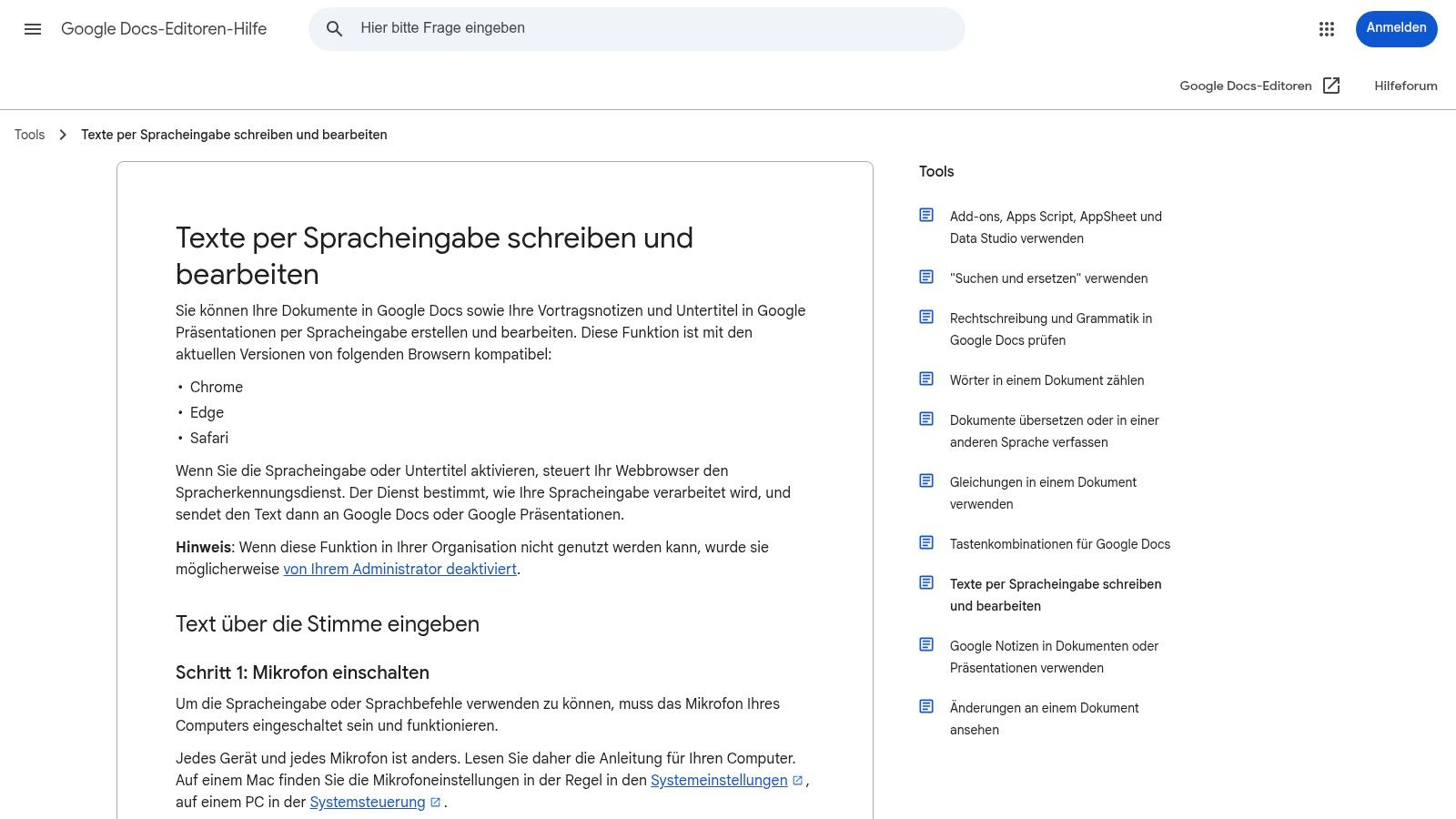Click article icon beside Gleichungen in einem Dokument
This screenshot has height=819, width=1456.
click(926, 480)
